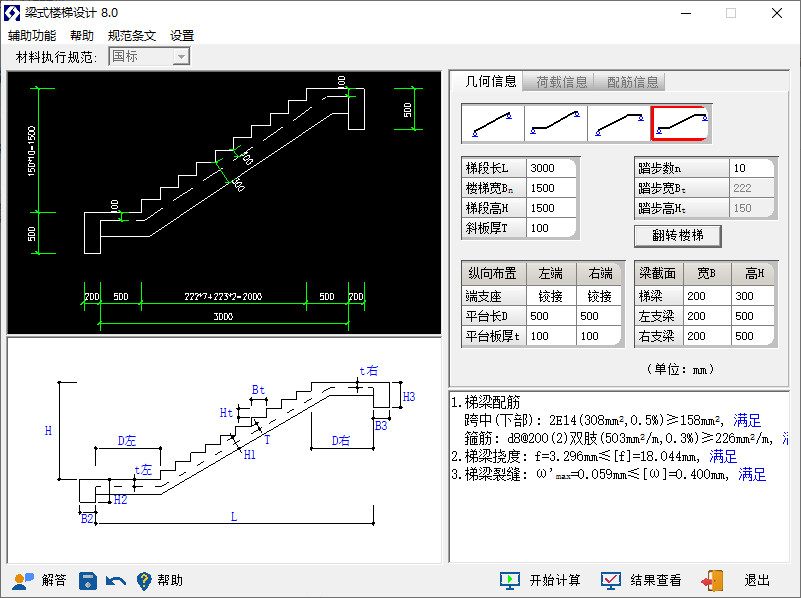This screenshot has width=801, height=598.
Task: Click the 帮助 label in bottom bar
Action: pos(170,581)
